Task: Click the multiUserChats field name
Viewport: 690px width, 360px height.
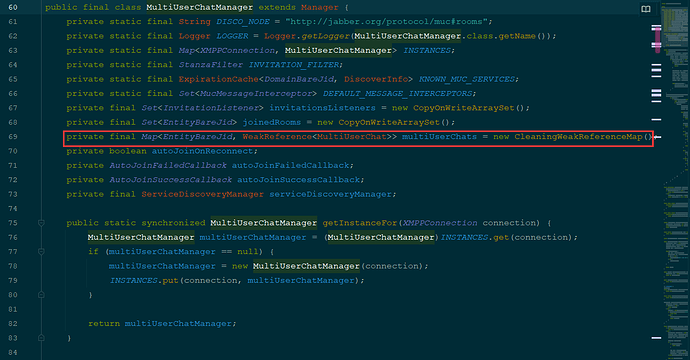Action: pyautogui.click(x=439, y=137)
